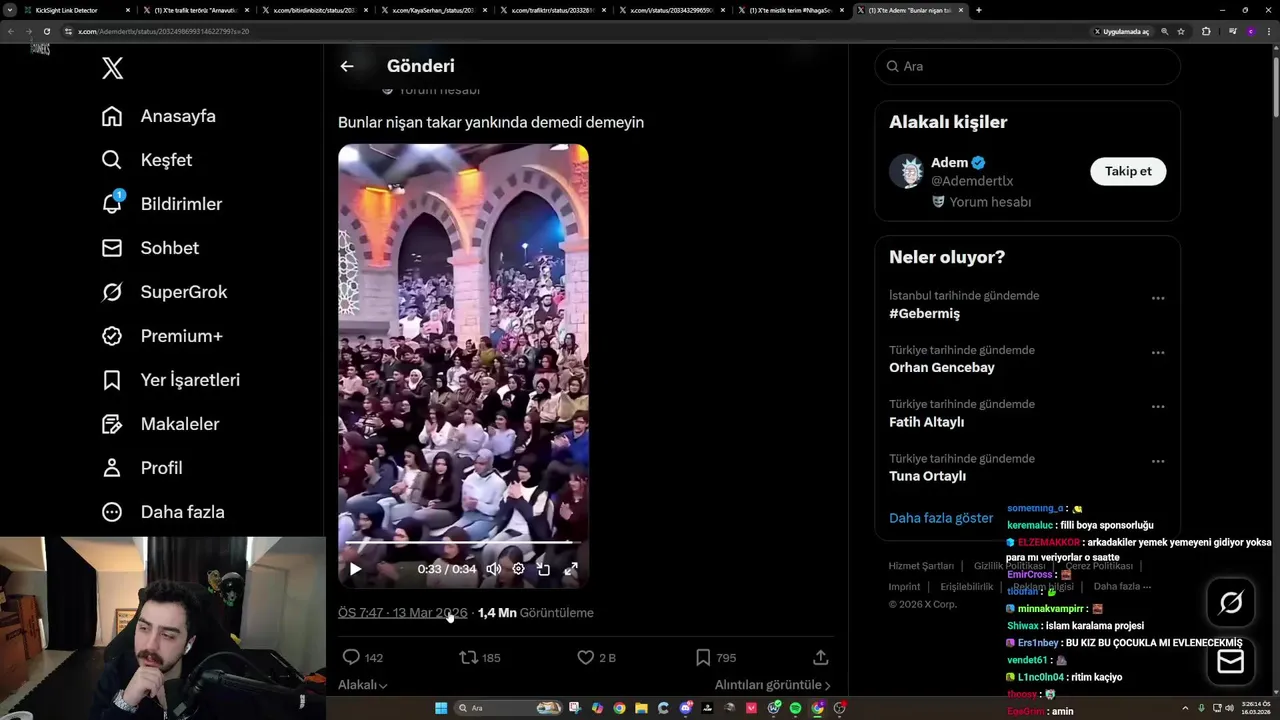1280x720 pixels.
Task: Click the post timestamp ÖS 7:47 · 13 Mar 2026
Action: (403, 613)
